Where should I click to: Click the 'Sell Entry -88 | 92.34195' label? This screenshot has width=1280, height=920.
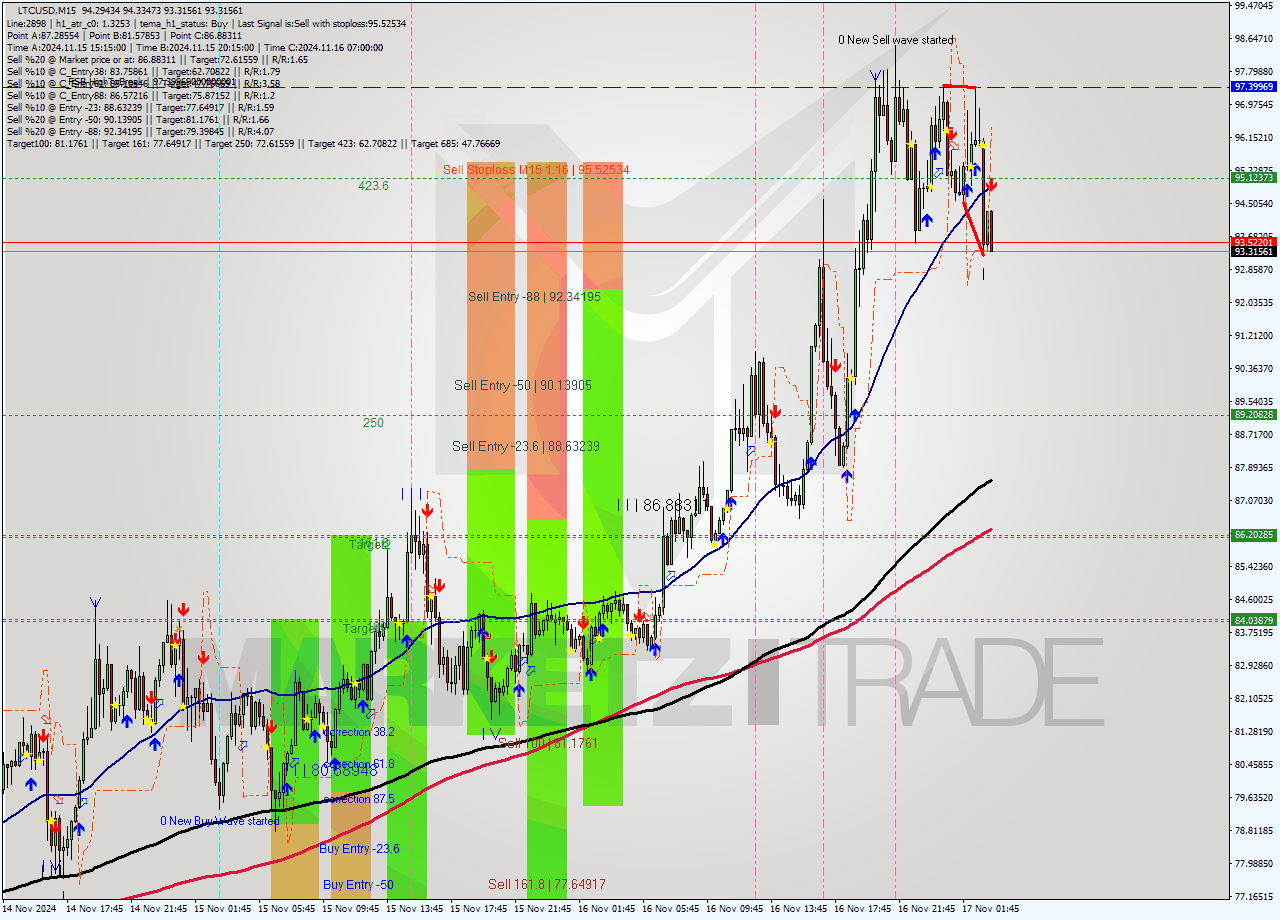coord(534,297)
